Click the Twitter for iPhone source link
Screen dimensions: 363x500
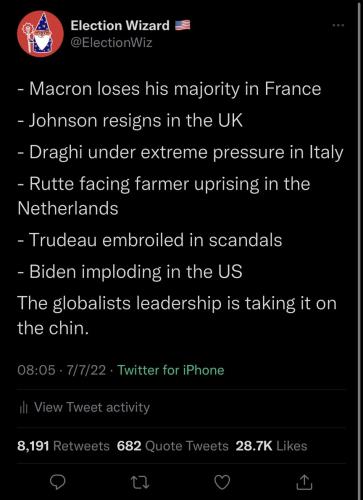tap(171, 370)
